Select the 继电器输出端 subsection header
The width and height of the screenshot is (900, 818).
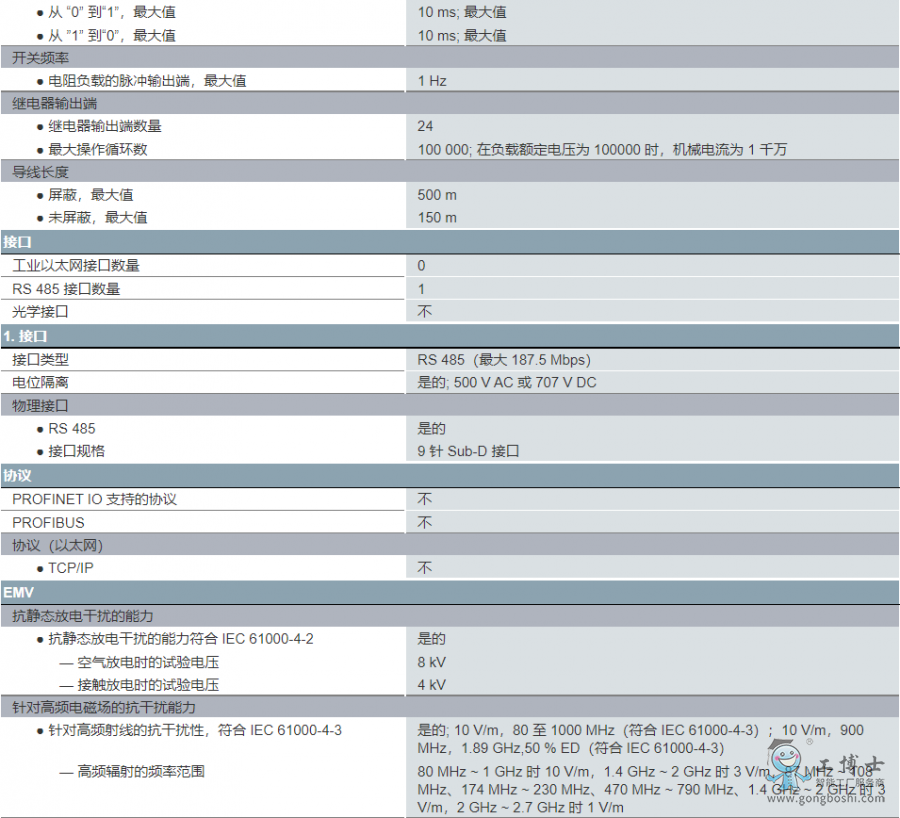pos(54,103)
